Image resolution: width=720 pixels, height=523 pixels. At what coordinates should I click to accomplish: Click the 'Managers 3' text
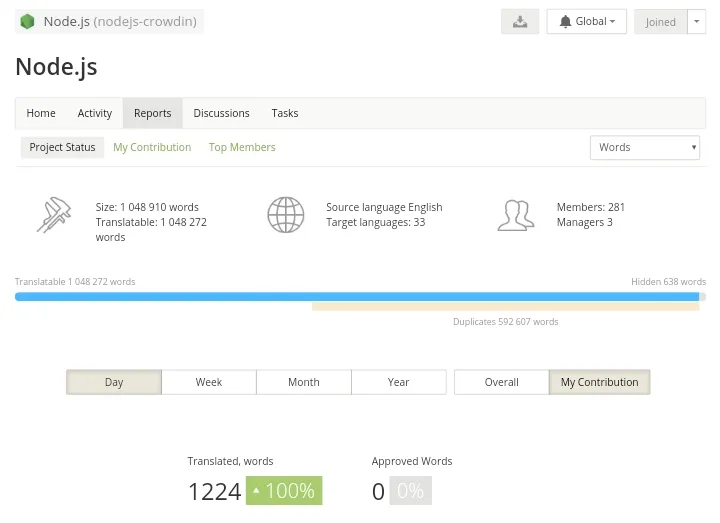pyautogui.click(x=585, y=222)
